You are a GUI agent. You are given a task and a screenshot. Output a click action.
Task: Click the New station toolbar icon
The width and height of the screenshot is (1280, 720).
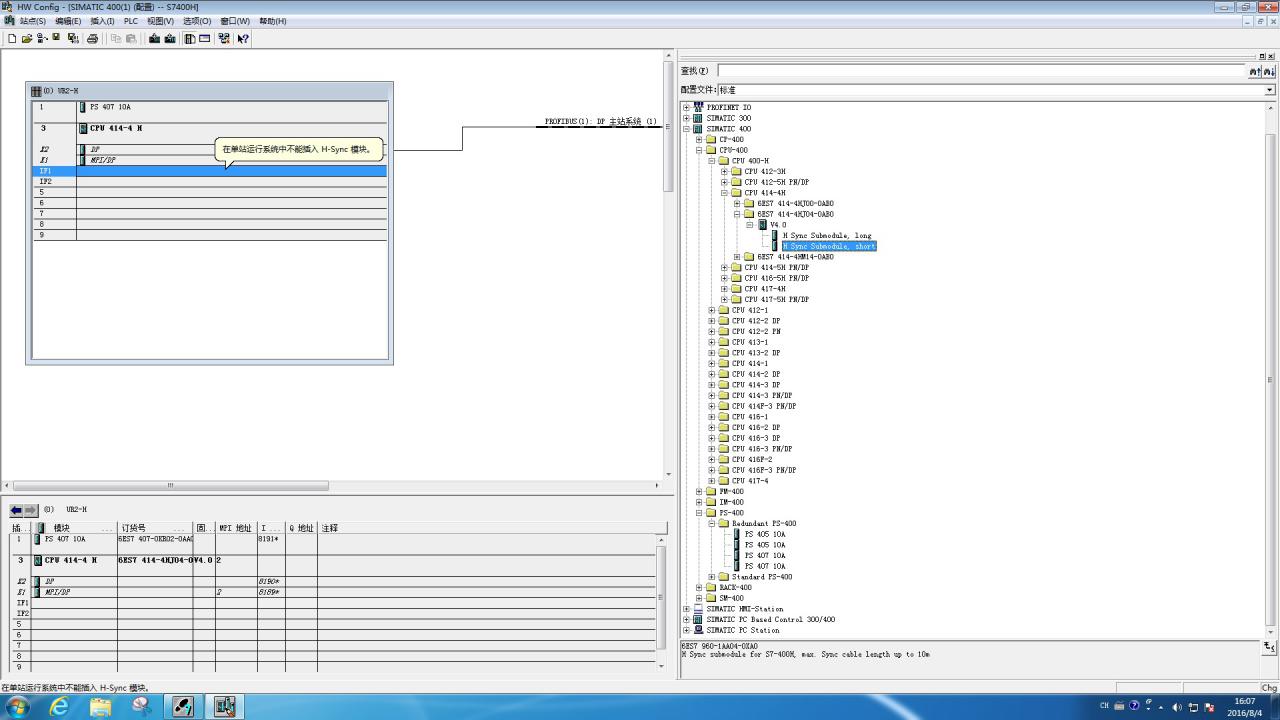pyautogui.click(x=12, y=39)
